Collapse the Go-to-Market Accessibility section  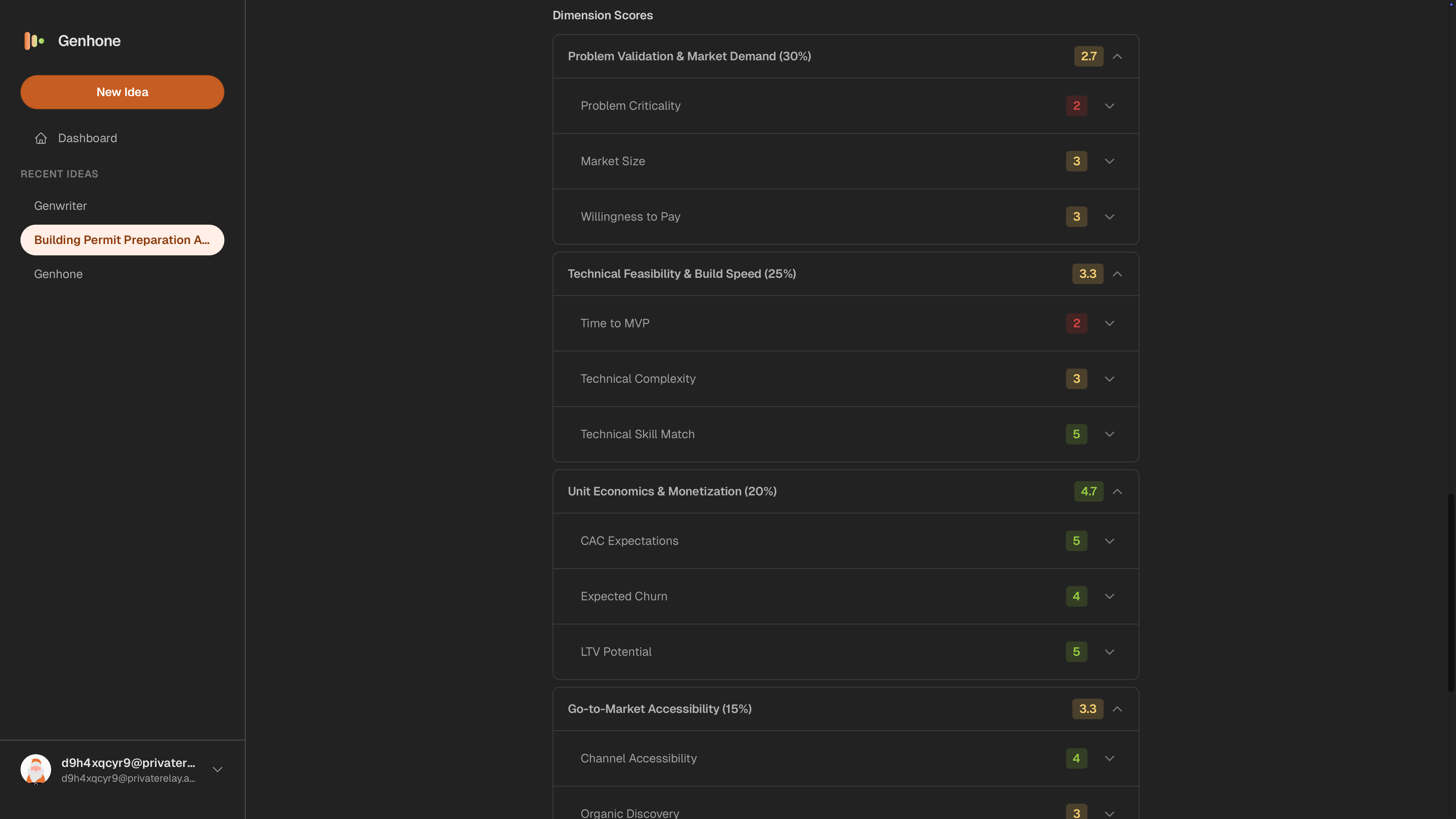(x=1117, y=709)
